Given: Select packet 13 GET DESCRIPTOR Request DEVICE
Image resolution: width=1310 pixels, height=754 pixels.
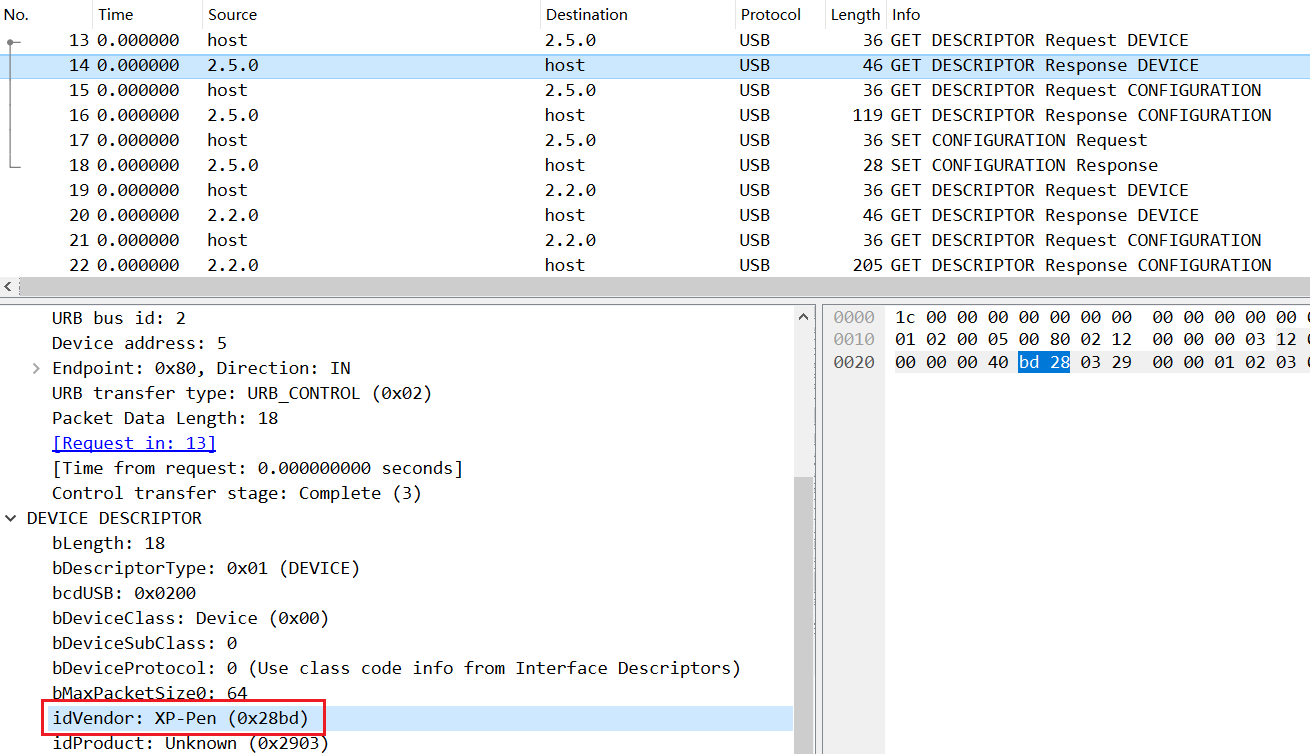Looking at the screenshot, I should [655, 40].
